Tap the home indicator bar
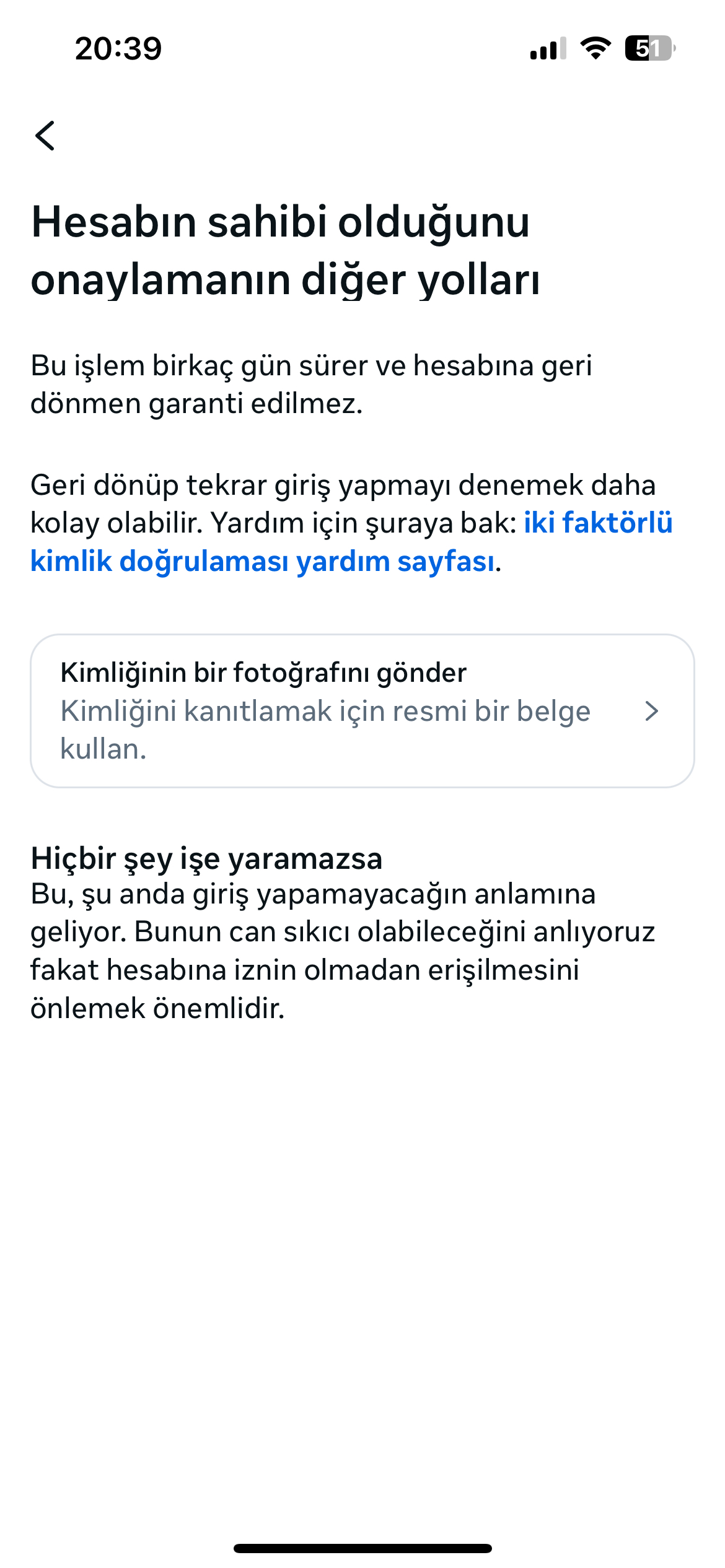Viewport: 725px width, 1568px height. click(x=362, y=1548)
